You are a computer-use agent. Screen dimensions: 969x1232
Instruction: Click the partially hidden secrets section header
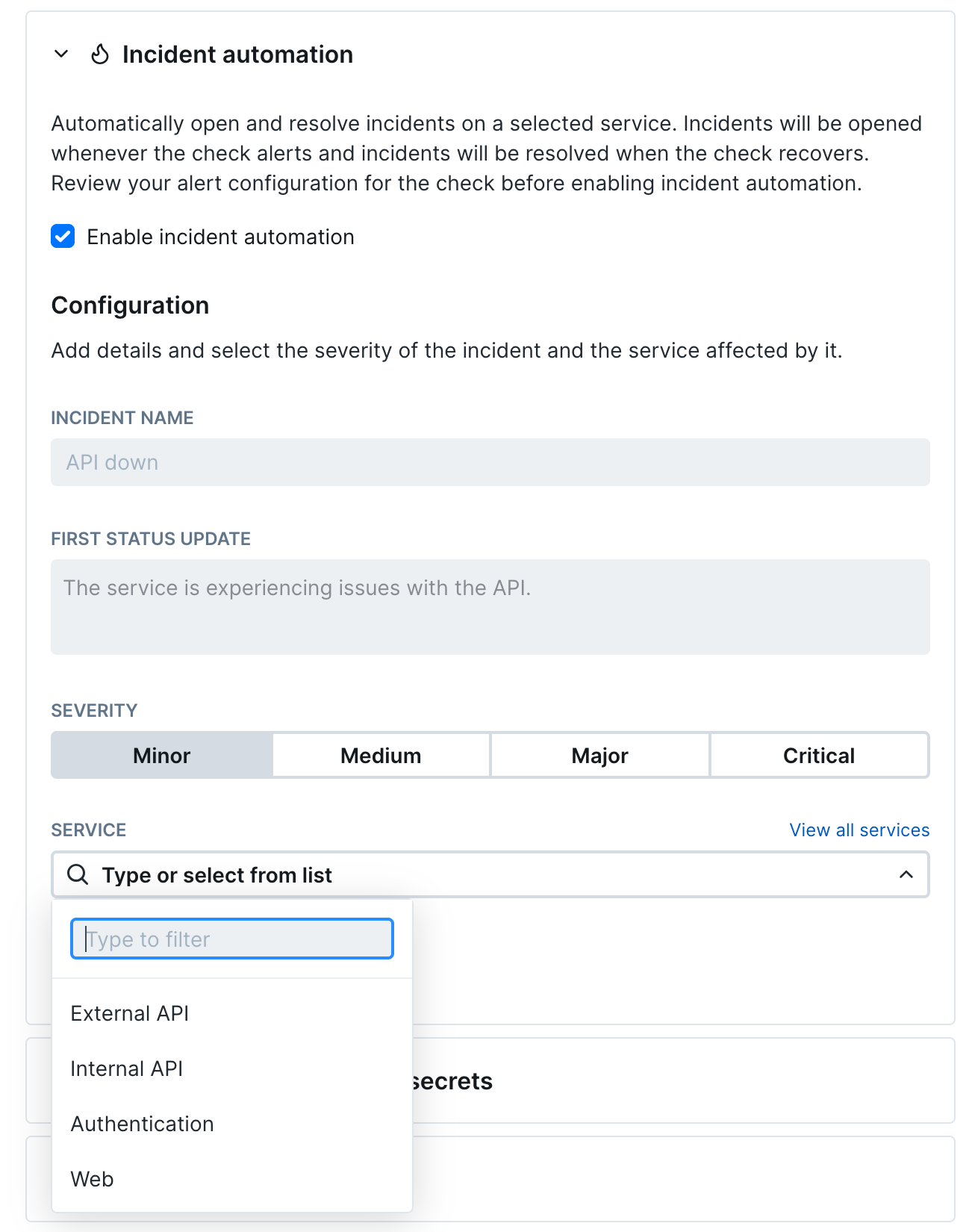[454, 1081]
